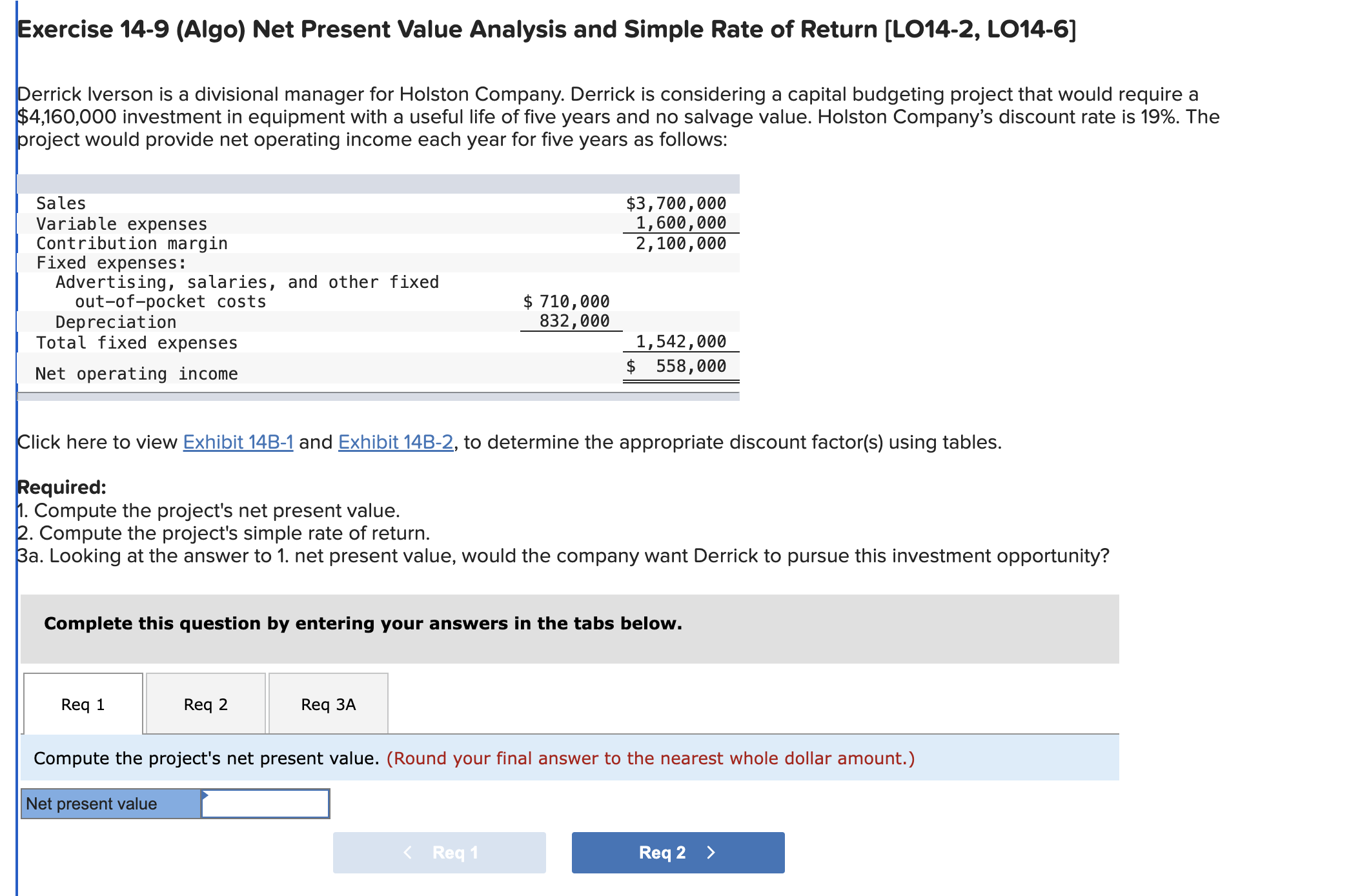
Task: Click the blue marker on the answer field
Action: (x=205, y=795)
